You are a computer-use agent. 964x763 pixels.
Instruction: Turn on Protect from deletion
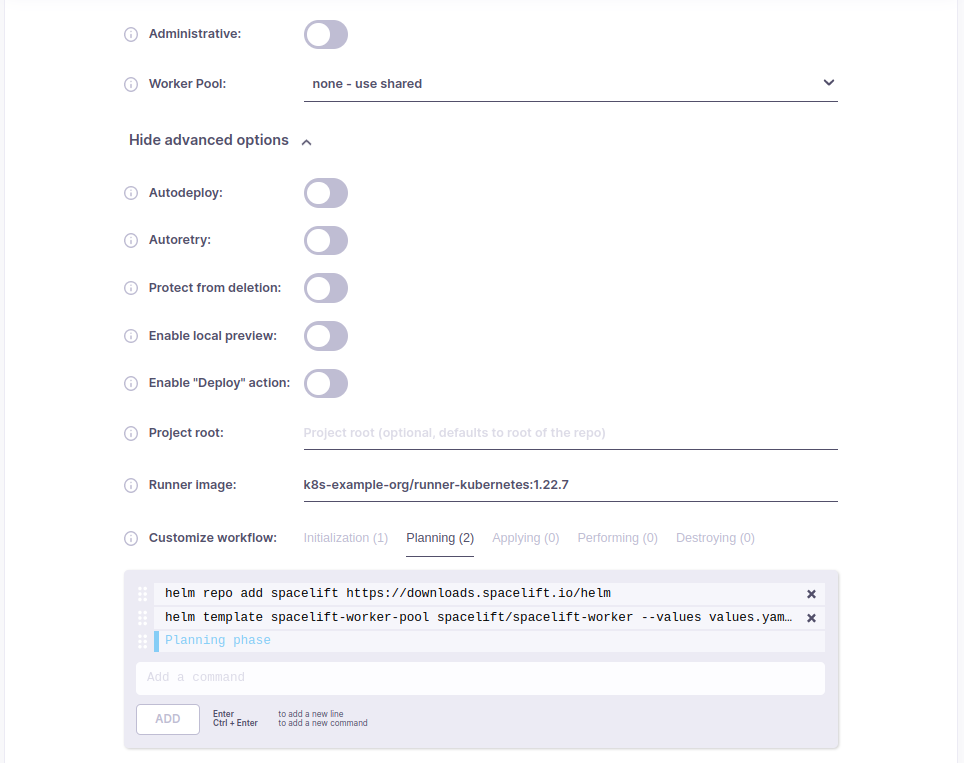pos(326,288)
